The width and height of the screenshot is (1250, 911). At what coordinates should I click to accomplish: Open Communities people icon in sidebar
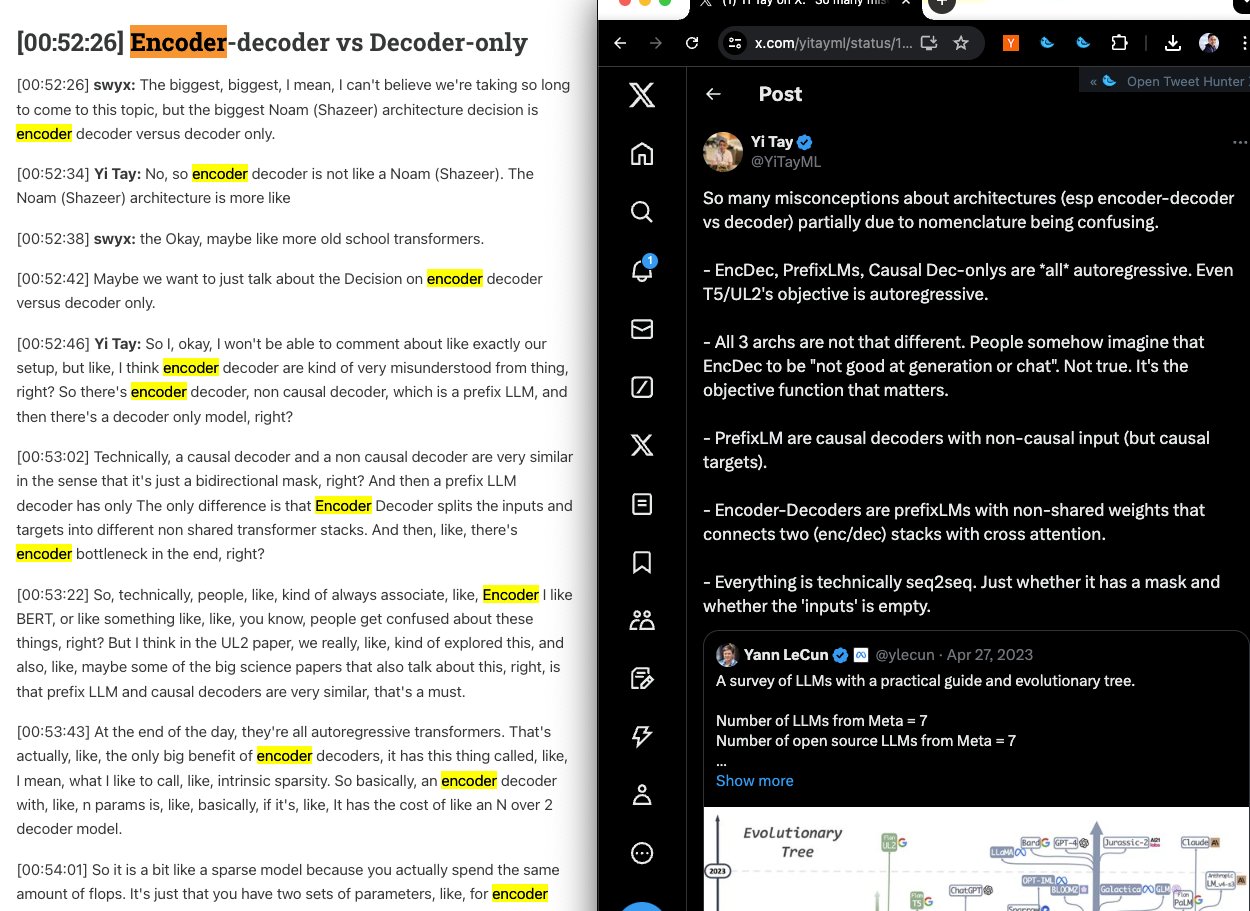(642, 621)
